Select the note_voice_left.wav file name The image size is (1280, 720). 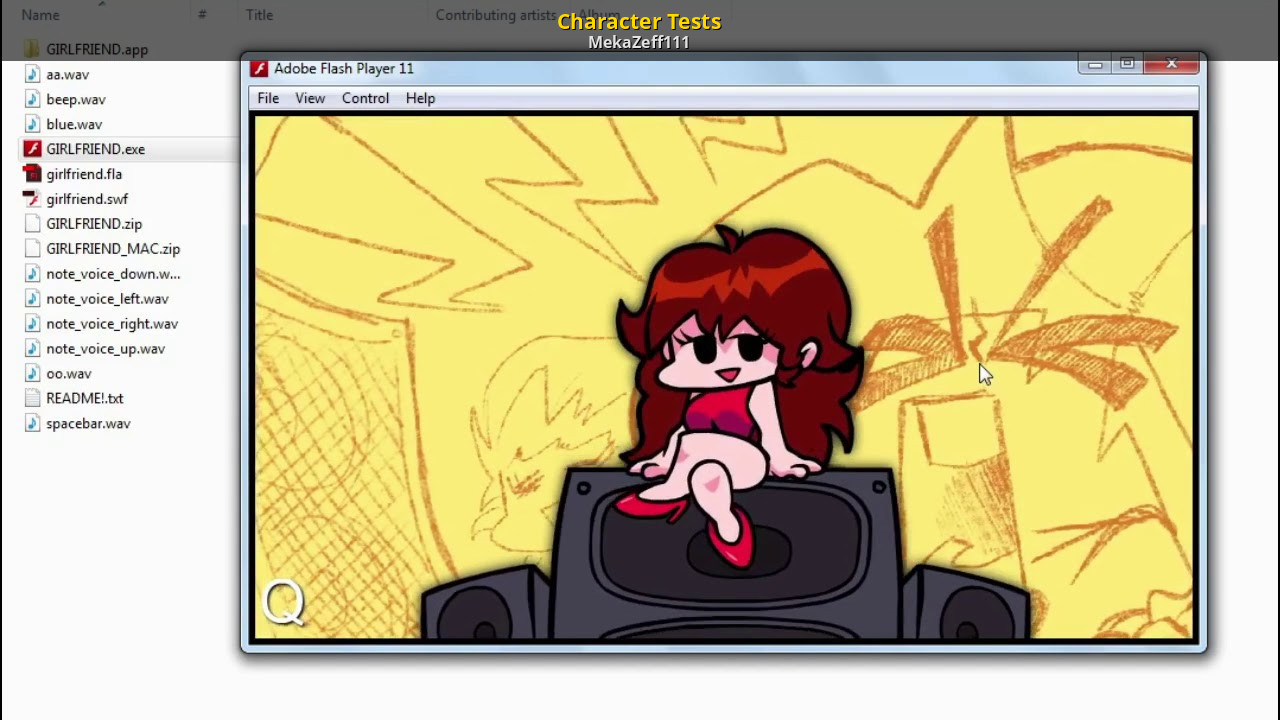tap(107, 299)
